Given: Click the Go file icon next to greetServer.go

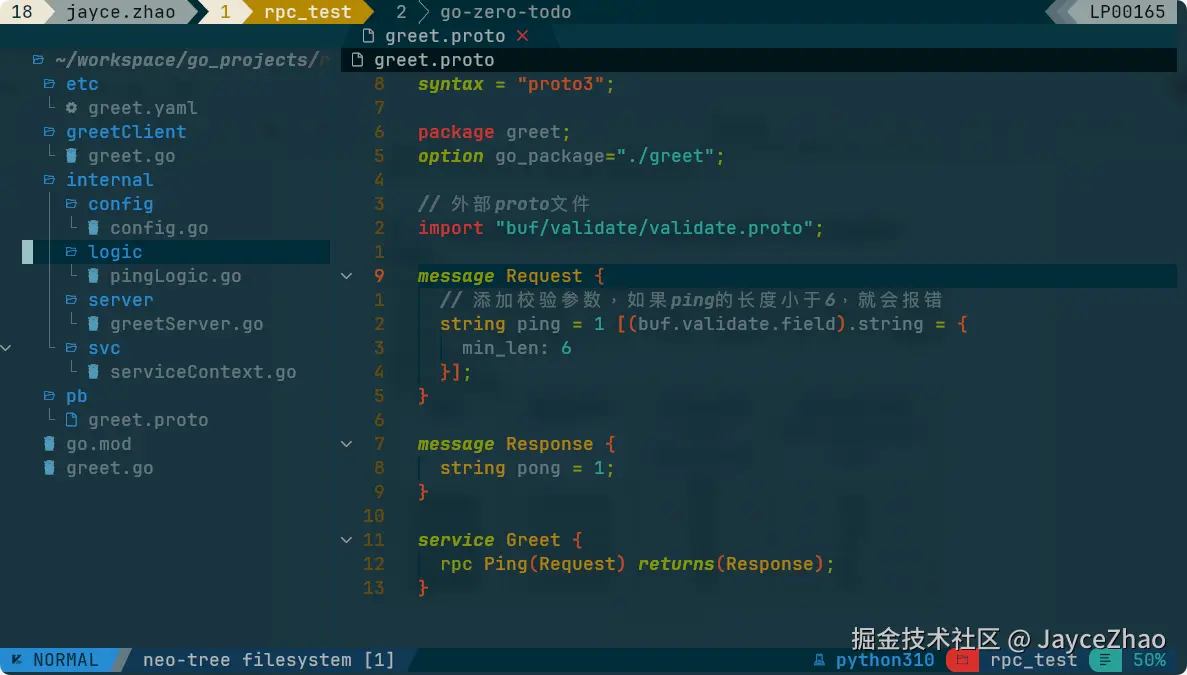Looking at the screenshot, I should pyautogui.click(x=93, y=324).
